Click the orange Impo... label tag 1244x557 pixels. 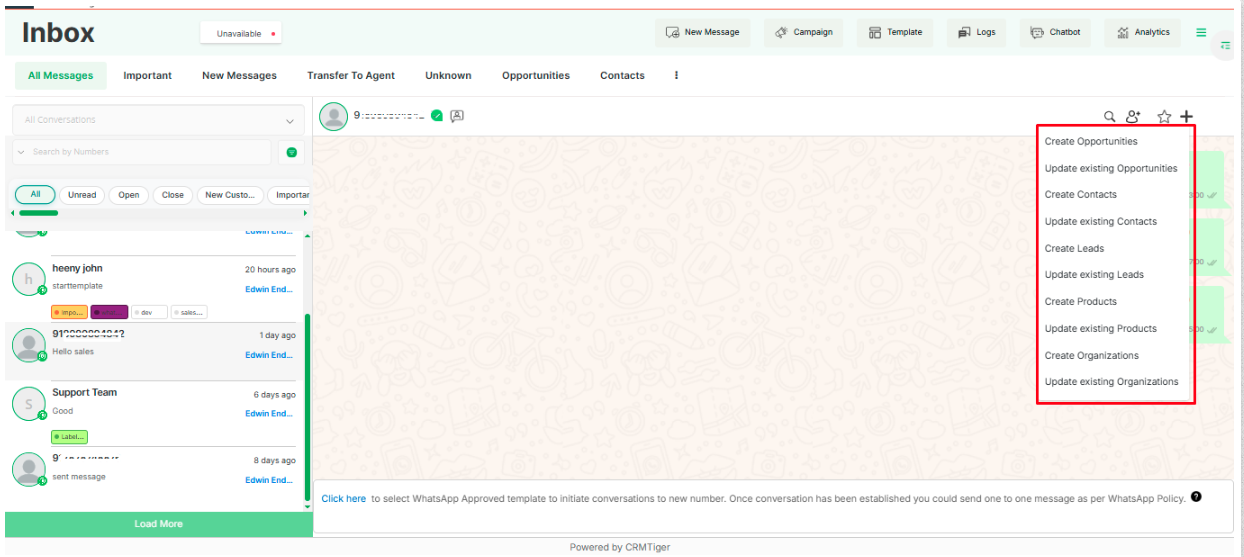69,312
